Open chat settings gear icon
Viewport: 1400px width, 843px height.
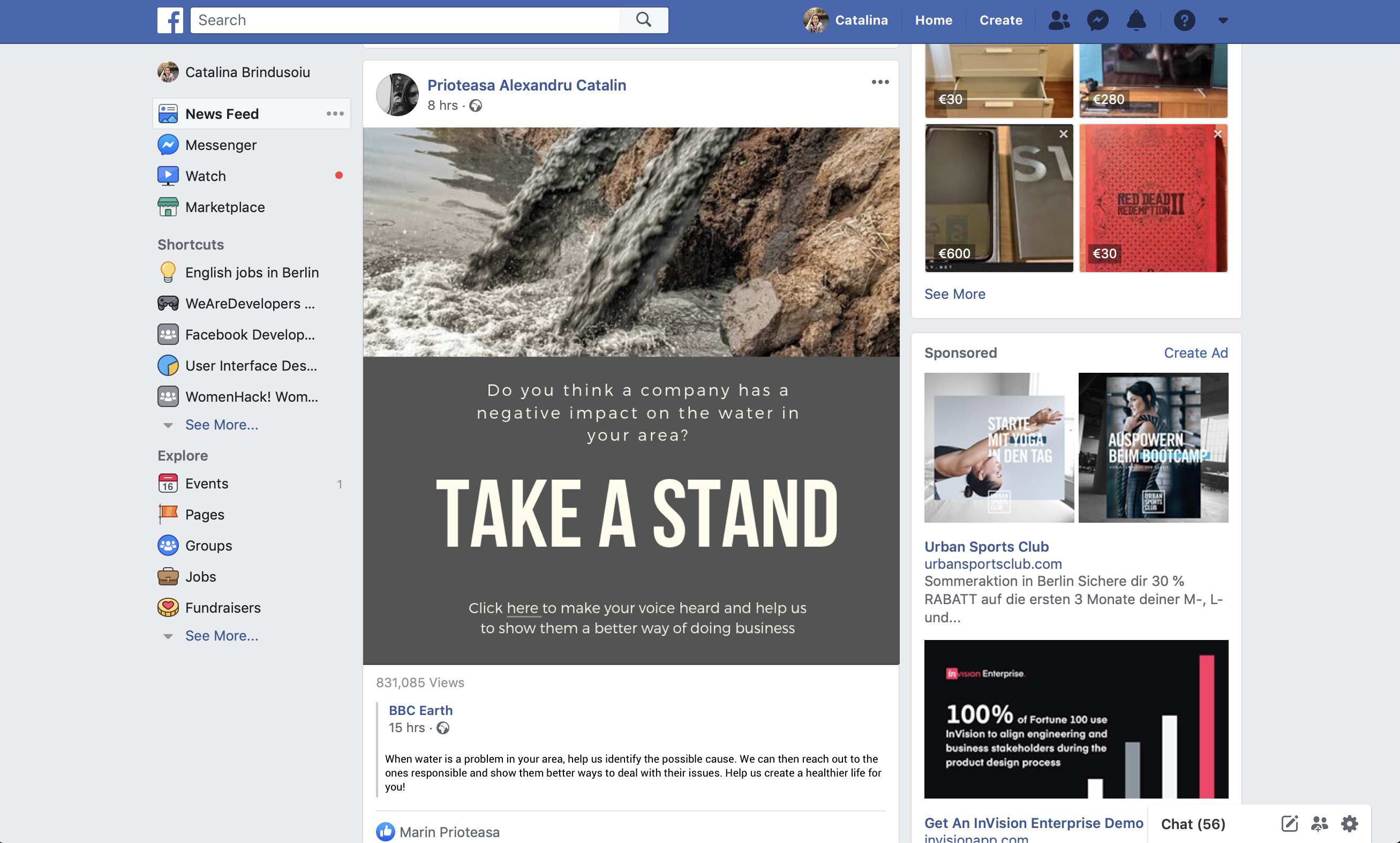pos(1350,823)
